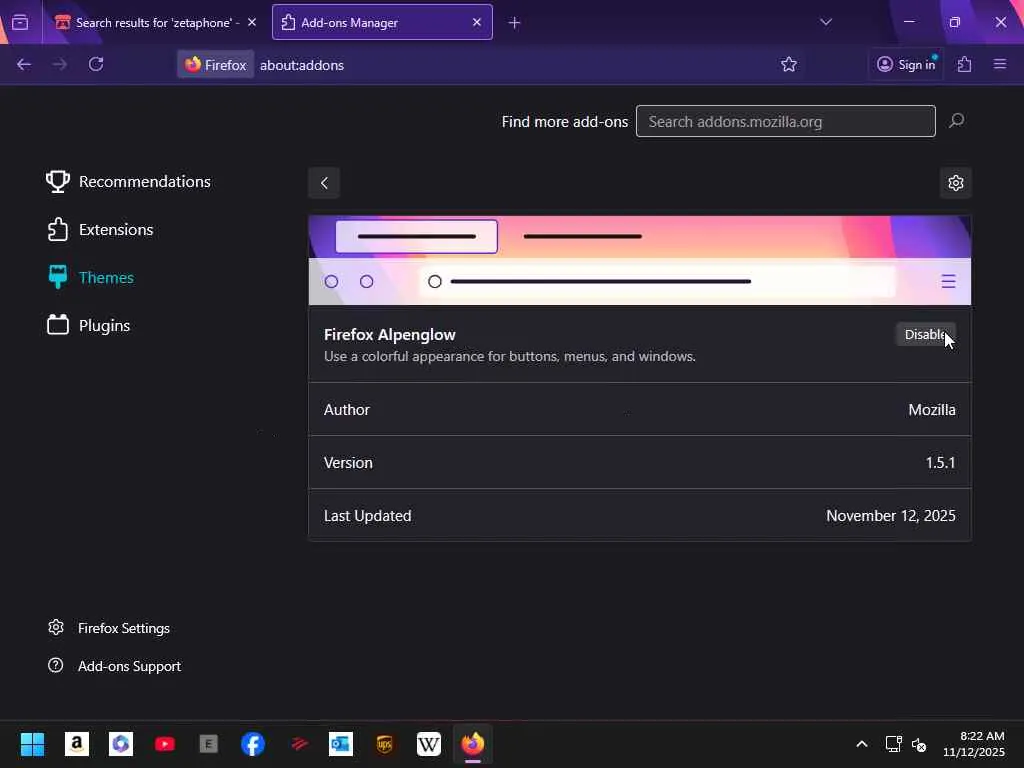Open Add-ons Support link
The image size is (1024, 768).
(115, 666)
